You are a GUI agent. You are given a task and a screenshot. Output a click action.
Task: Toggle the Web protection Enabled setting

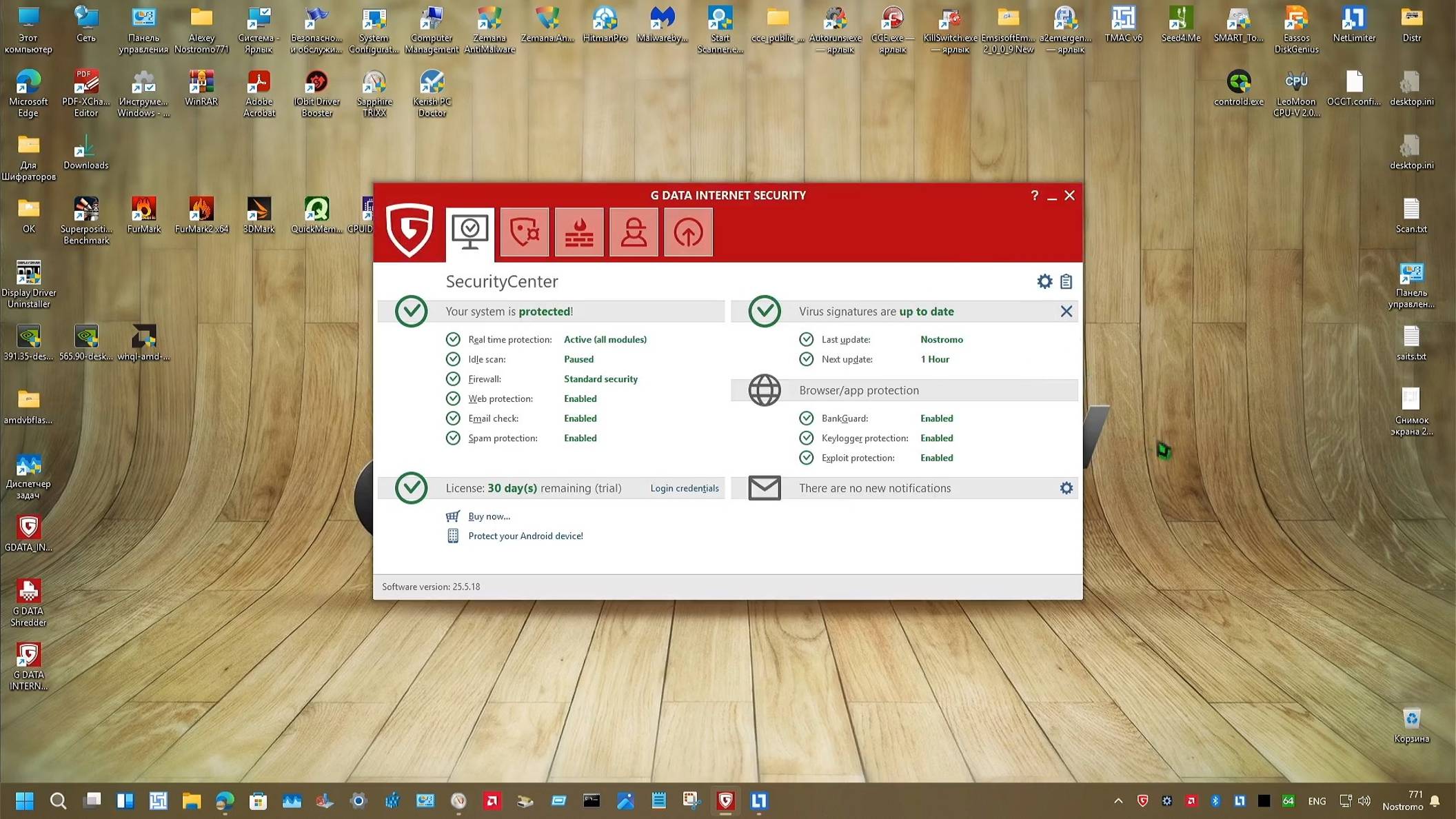580,398
